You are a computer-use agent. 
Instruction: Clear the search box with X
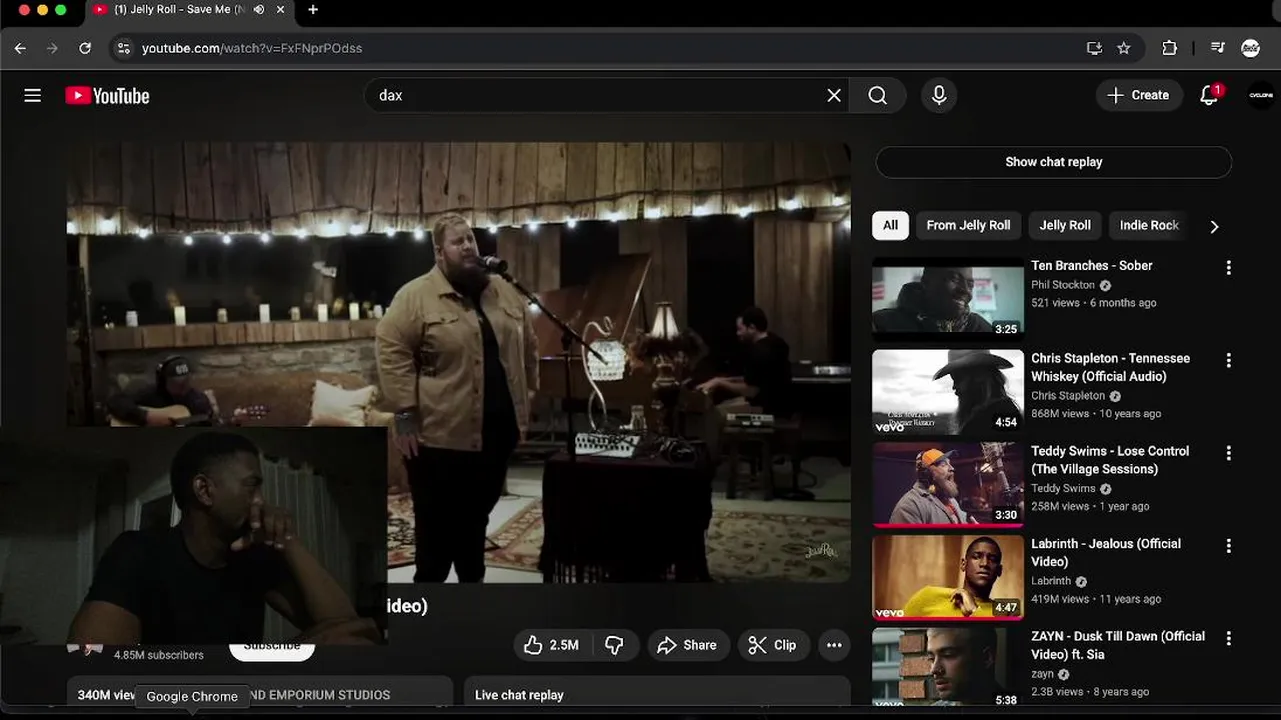834,95
